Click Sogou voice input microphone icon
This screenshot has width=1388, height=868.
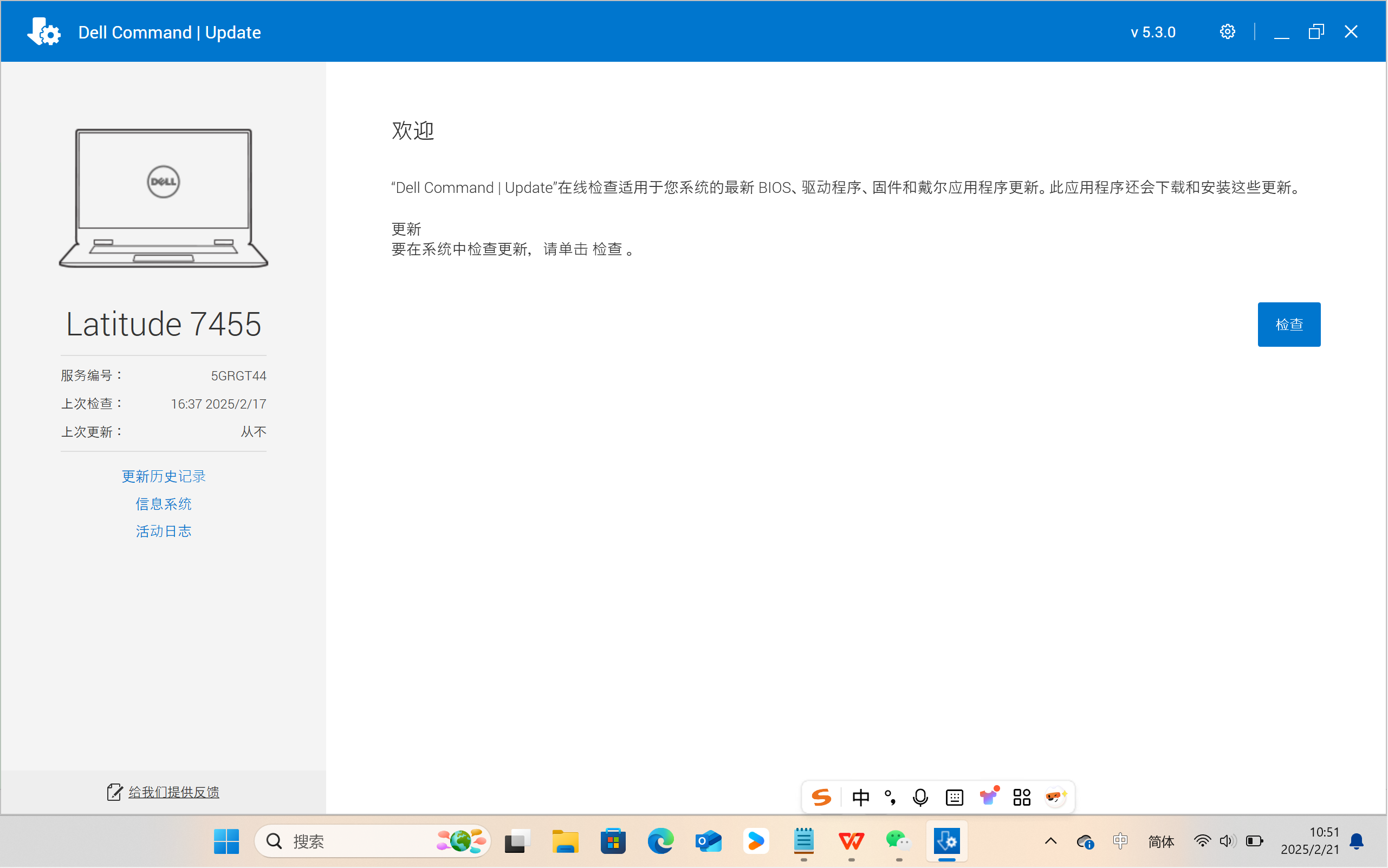pos(920,797)
